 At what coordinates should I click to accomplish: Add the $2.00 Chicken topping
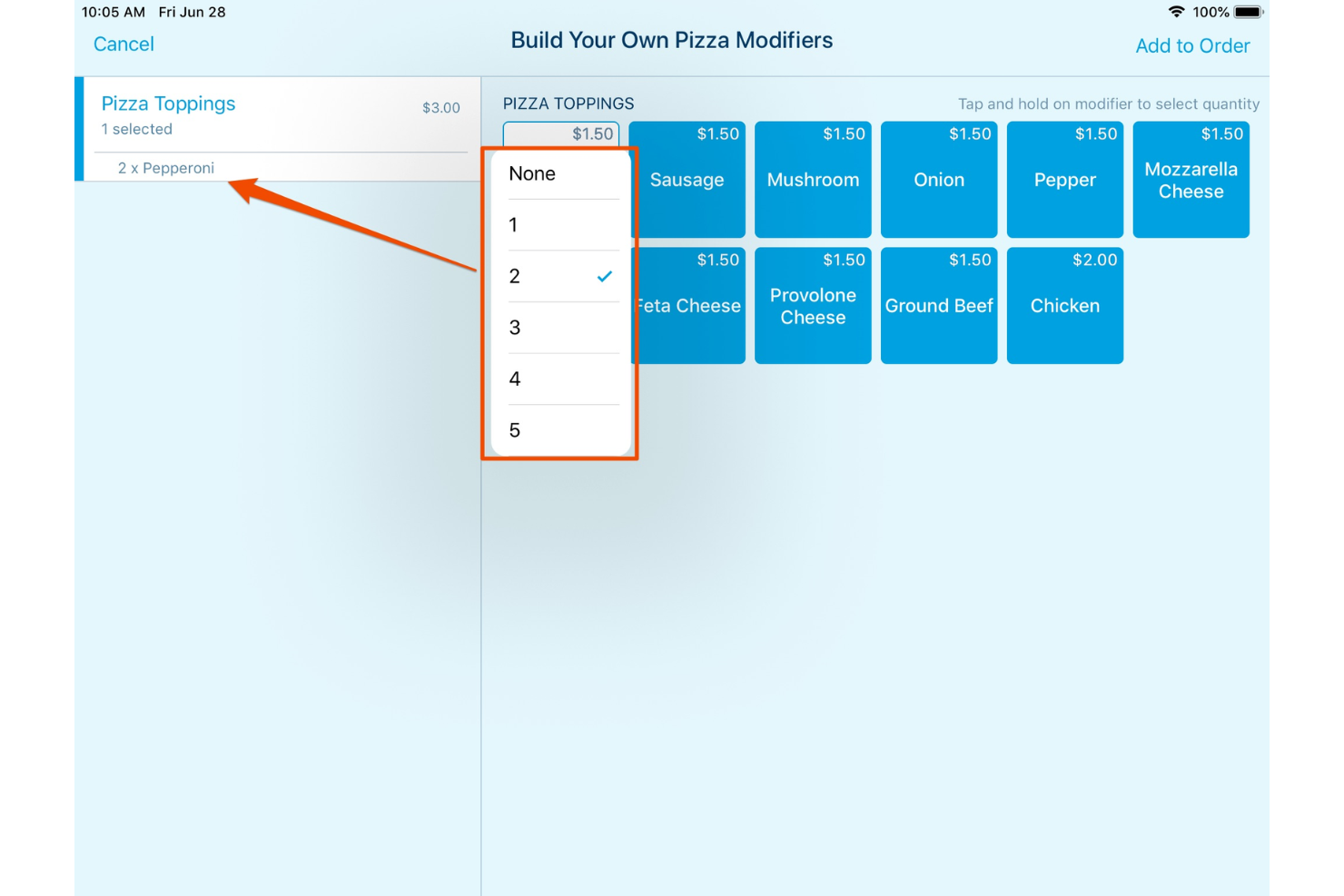1064,306
